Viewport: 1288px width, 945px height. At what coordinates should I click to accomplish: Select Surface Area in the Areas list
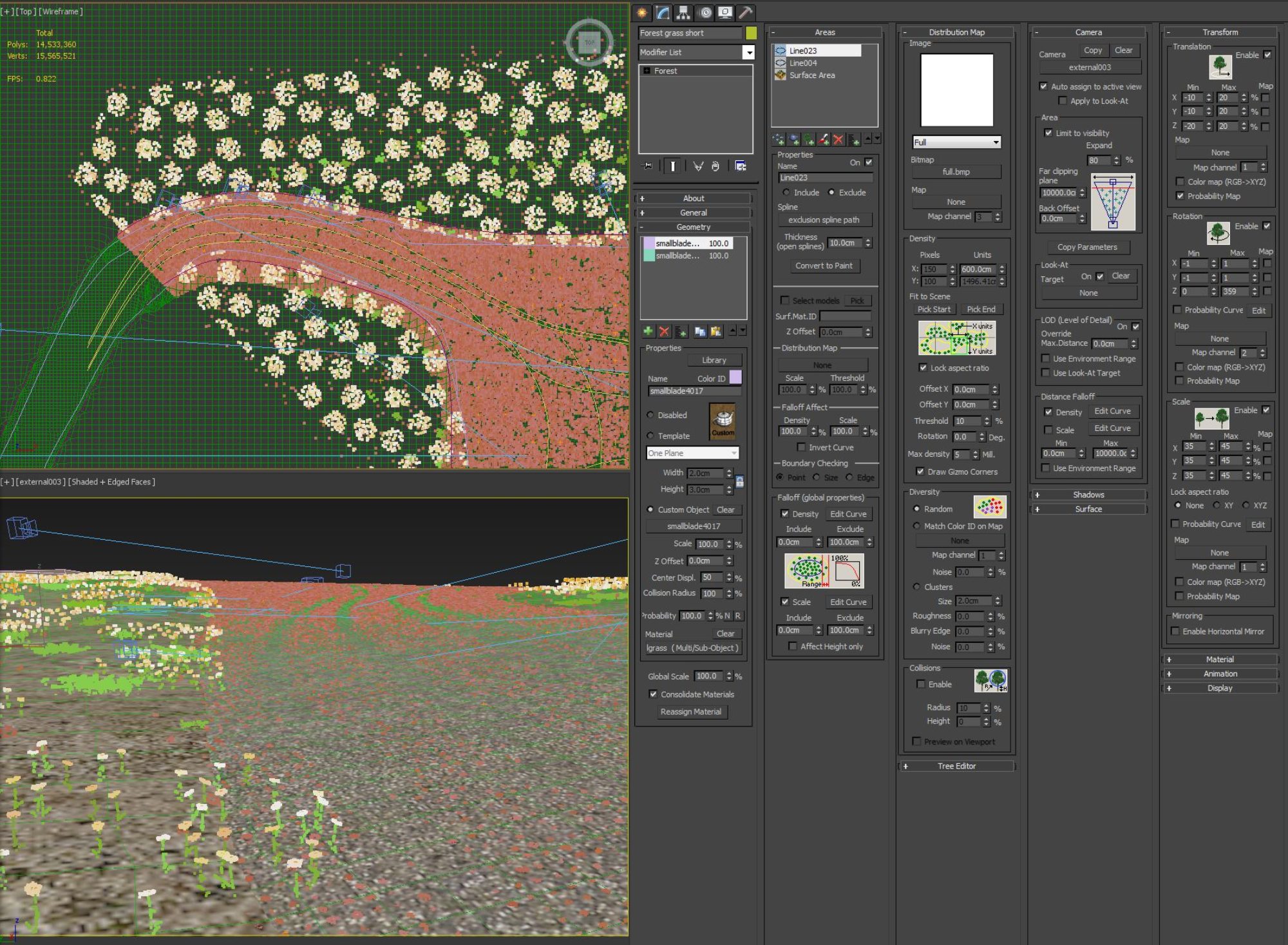click(x=811, y=75)
